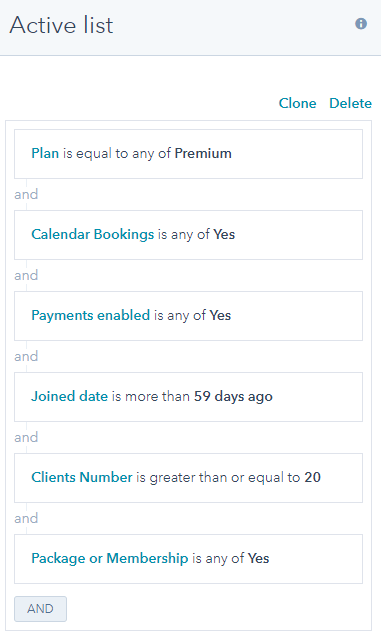Open the Clients Number property link
Screen dimensions: 381x638
[x=82, y=477]
